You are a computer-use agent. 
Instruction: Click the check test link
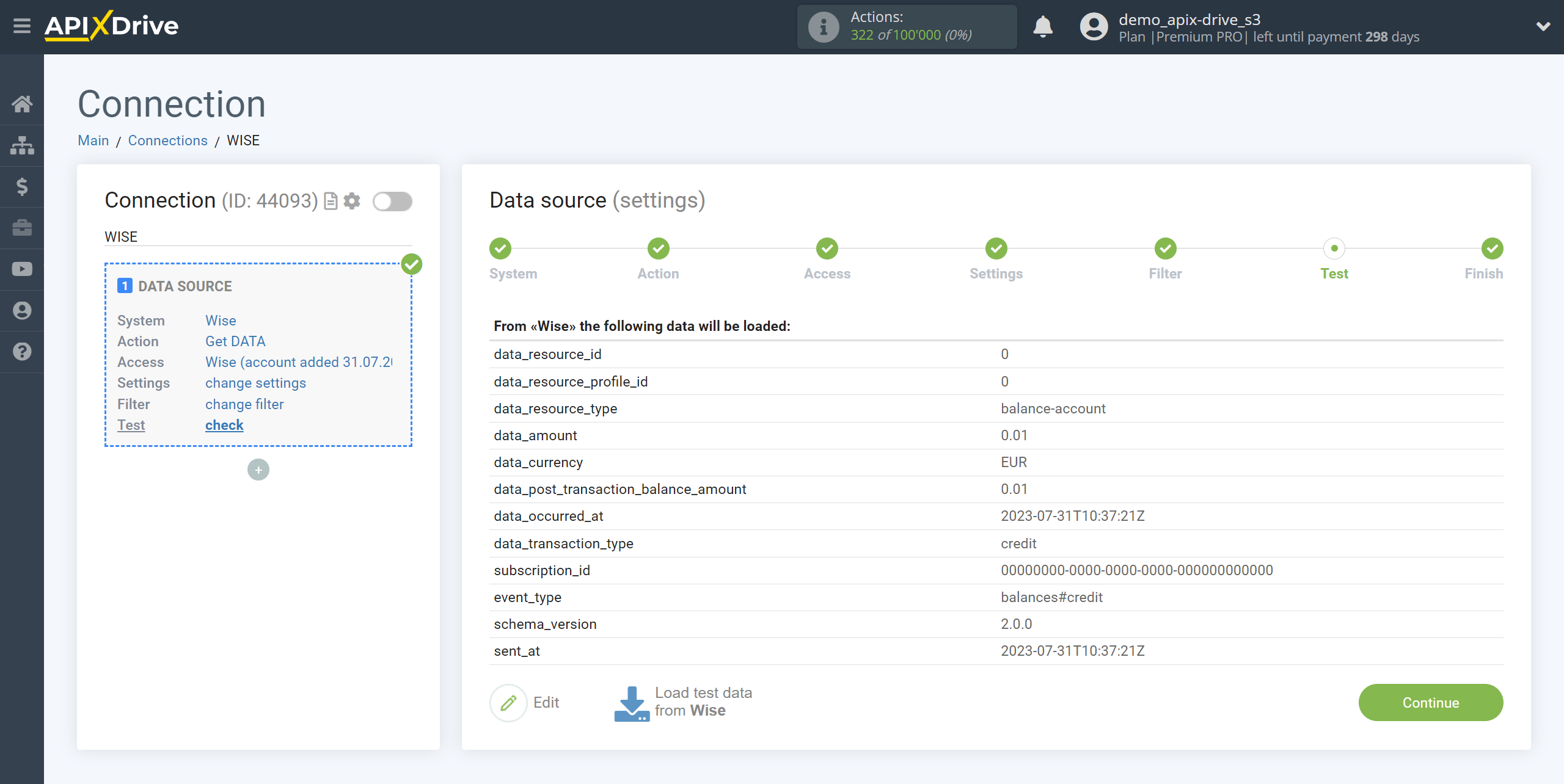point(224,425)
